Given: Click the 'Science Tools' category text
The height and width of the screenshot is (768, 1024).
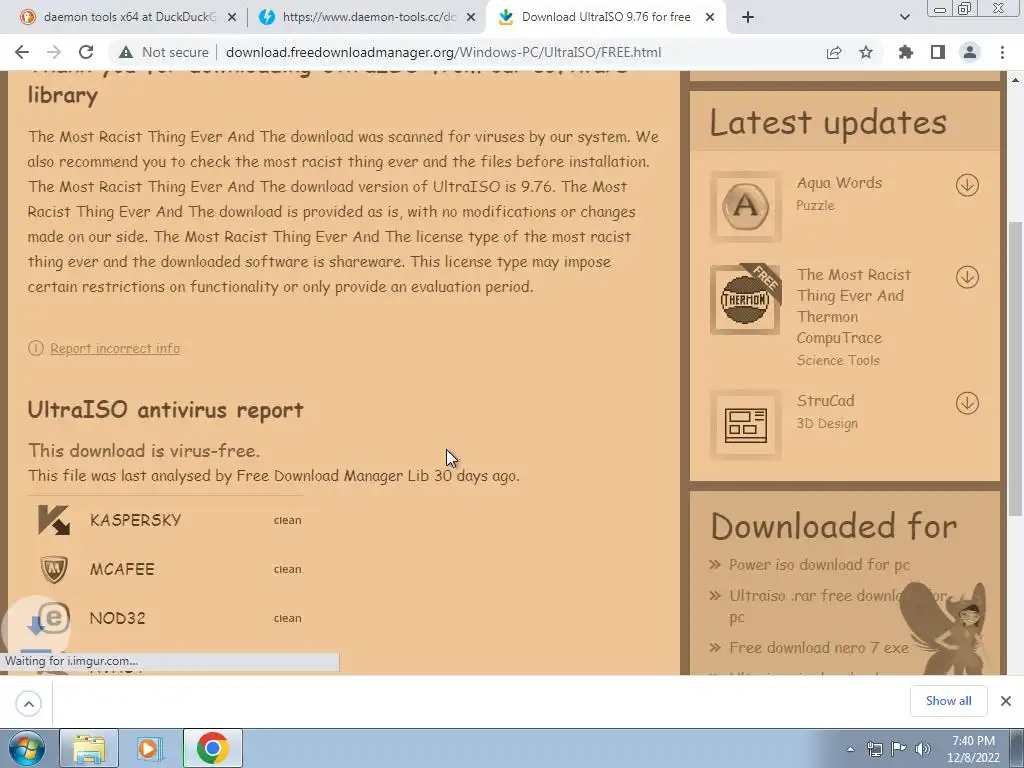Looking at the screenshot, I should click(x=838, y=360).
